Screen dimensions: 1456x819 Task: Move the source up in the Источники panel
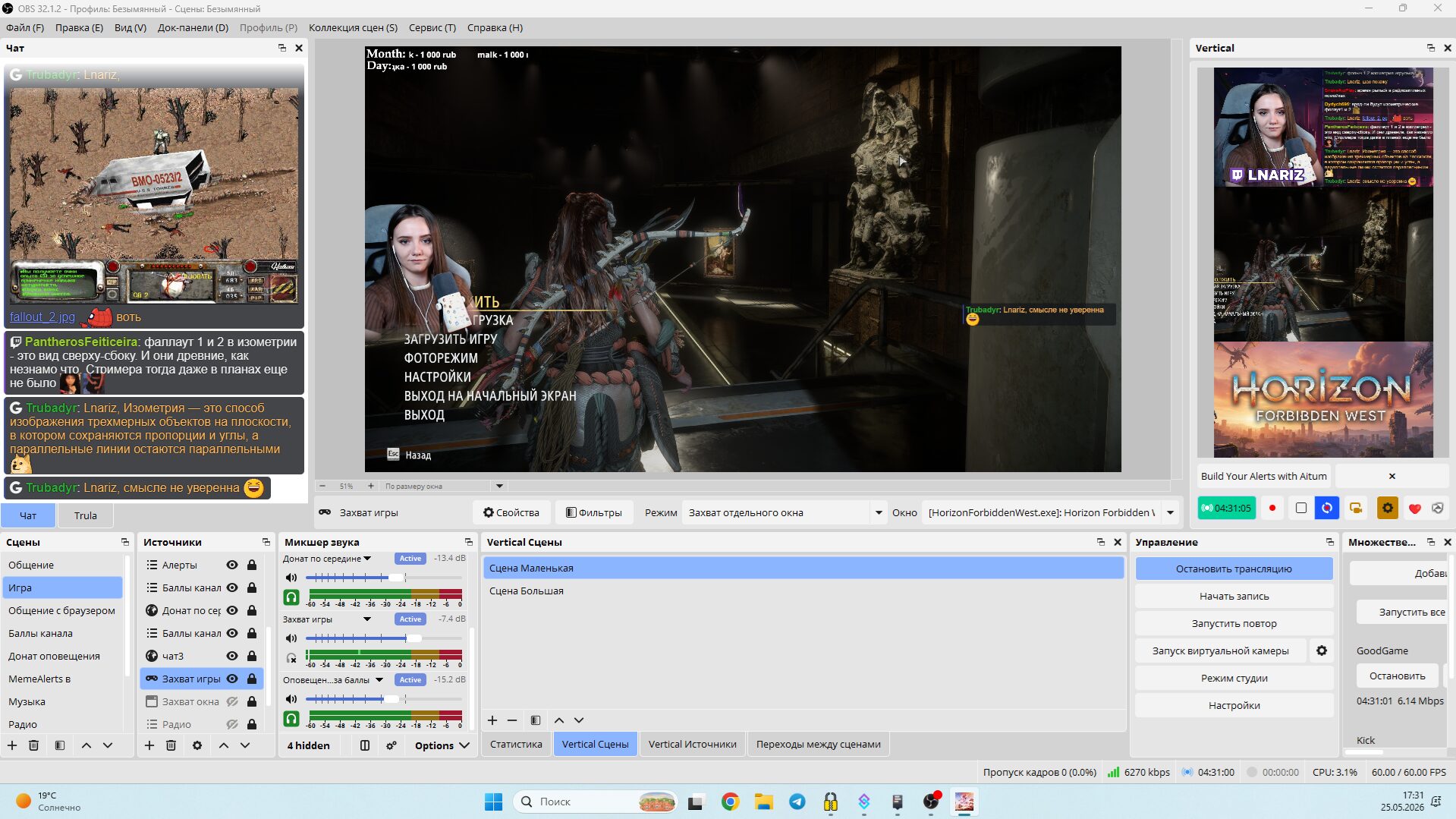point(224,745)
